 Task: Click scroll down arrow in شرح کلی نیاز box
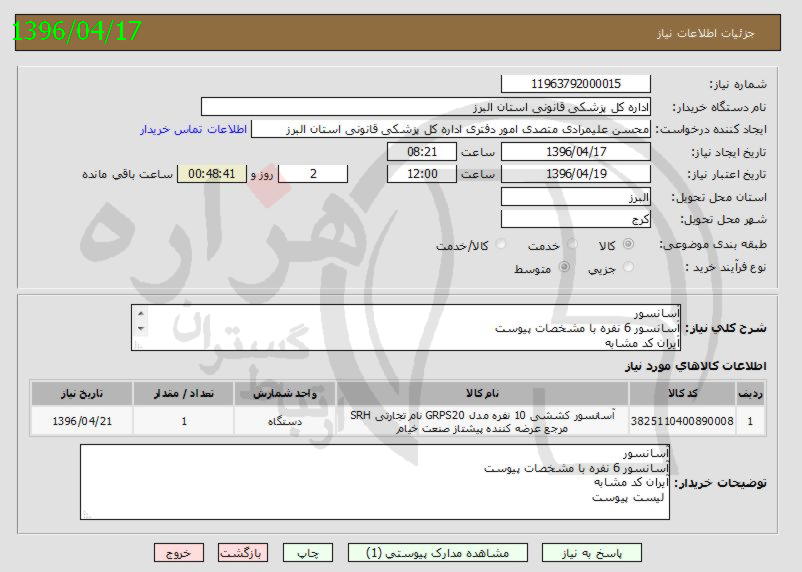tap(141, 328)
